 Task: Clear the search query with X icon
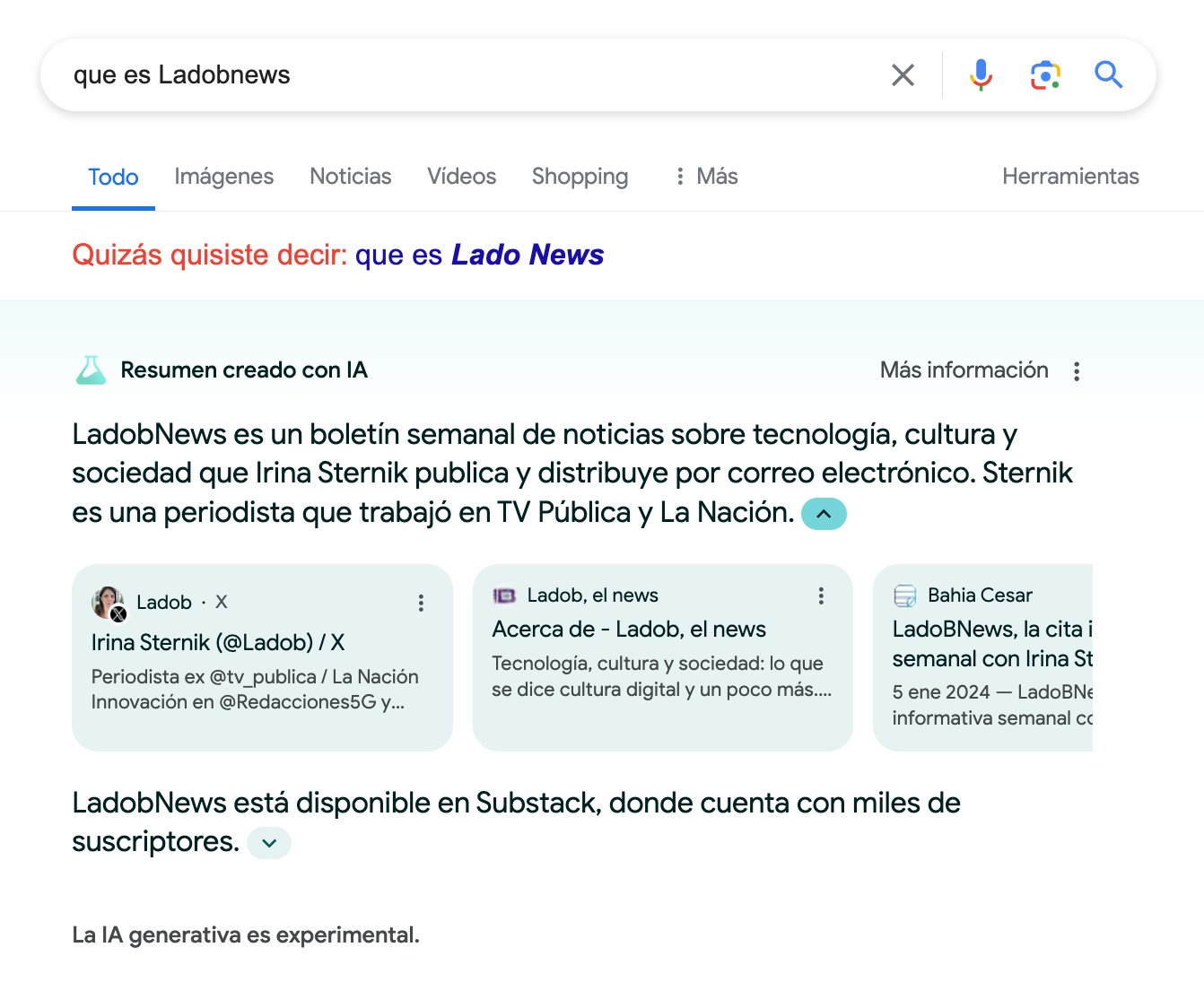tap(903, 75)
